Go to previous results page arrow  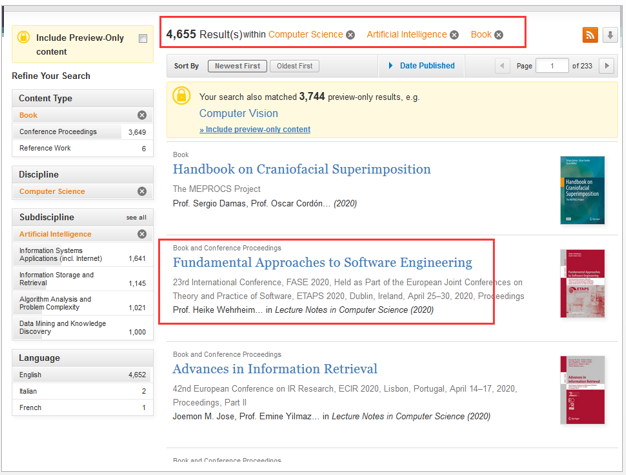502,65
